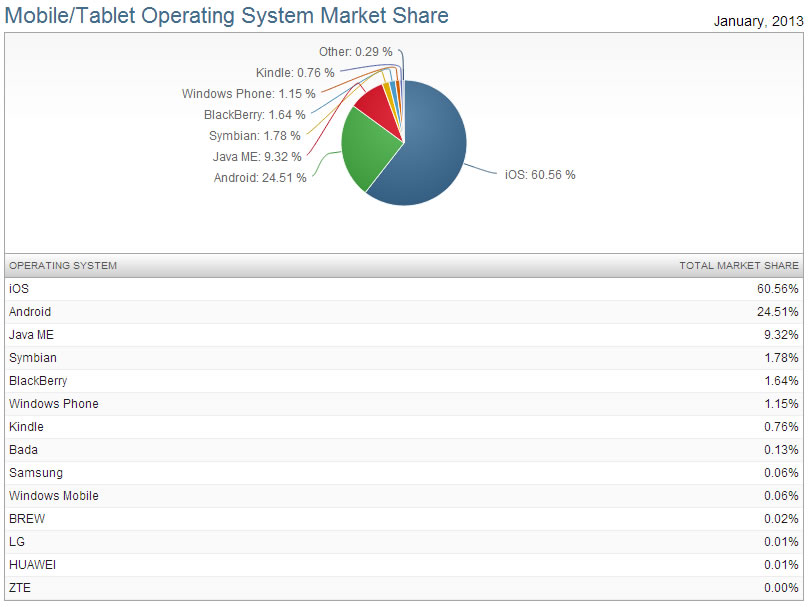Select the HUAWEI row name in table
Image resolution: width=810 pixels, height=607 pixels.
(x=32, y=565)
